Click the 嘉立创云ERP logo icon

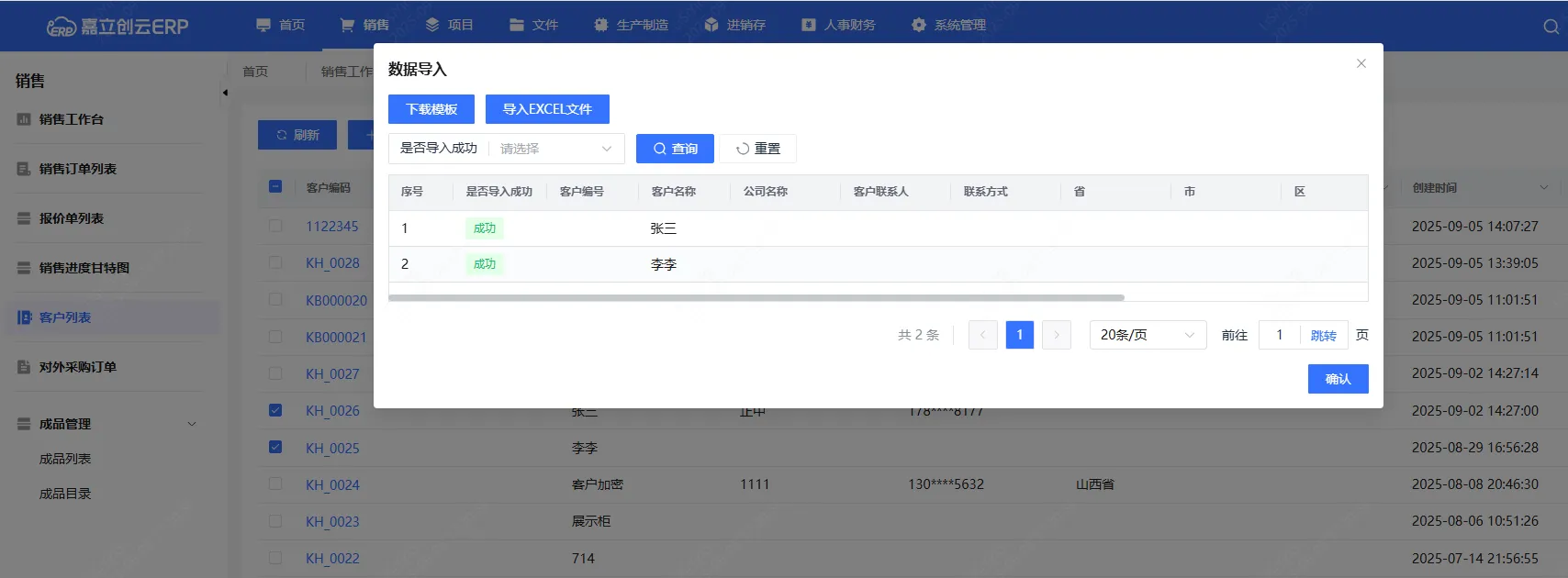coord(62,27)
